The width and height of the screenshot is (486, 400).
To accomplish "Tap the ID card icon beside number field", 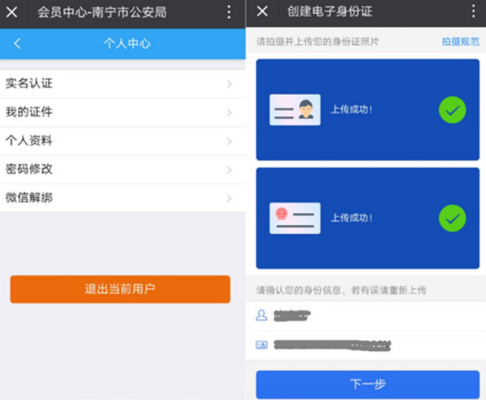I will (x=262, y=345).
